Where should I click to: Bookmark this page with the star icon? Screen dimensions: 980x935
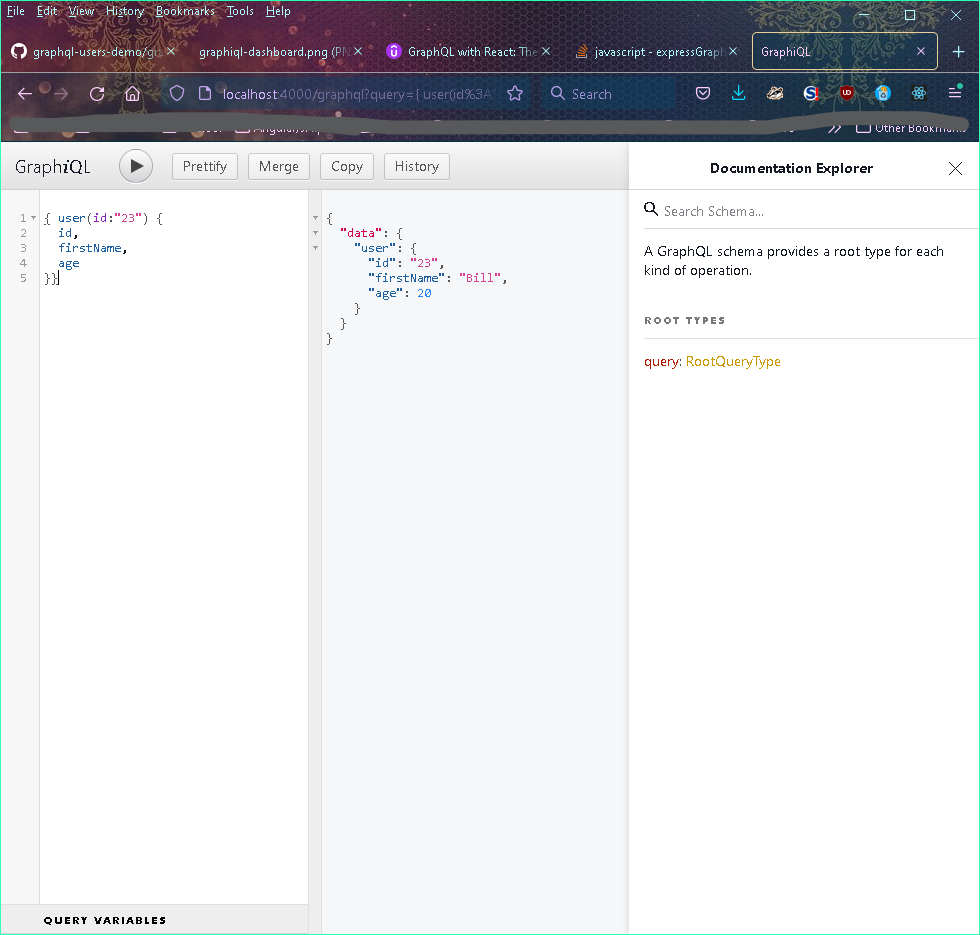click(x=515, y=94)
